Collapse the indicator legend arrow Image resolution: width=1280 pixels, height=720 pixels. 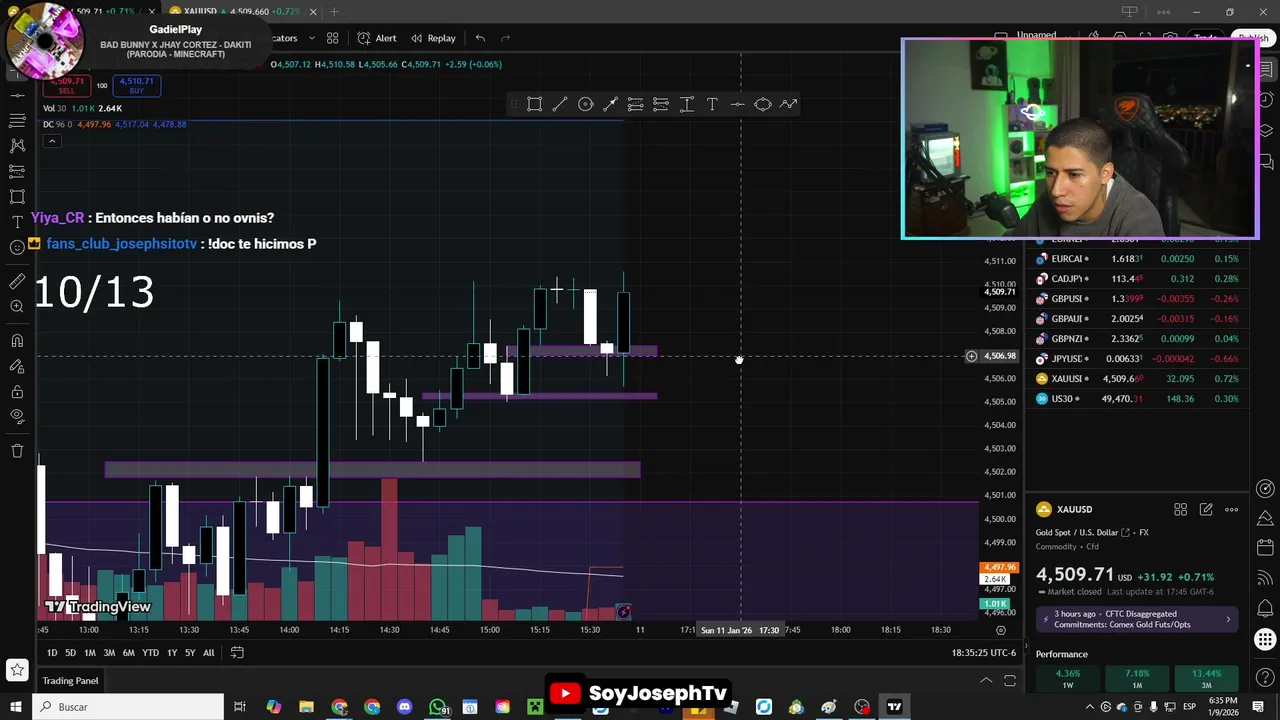(x=52, y=141)
